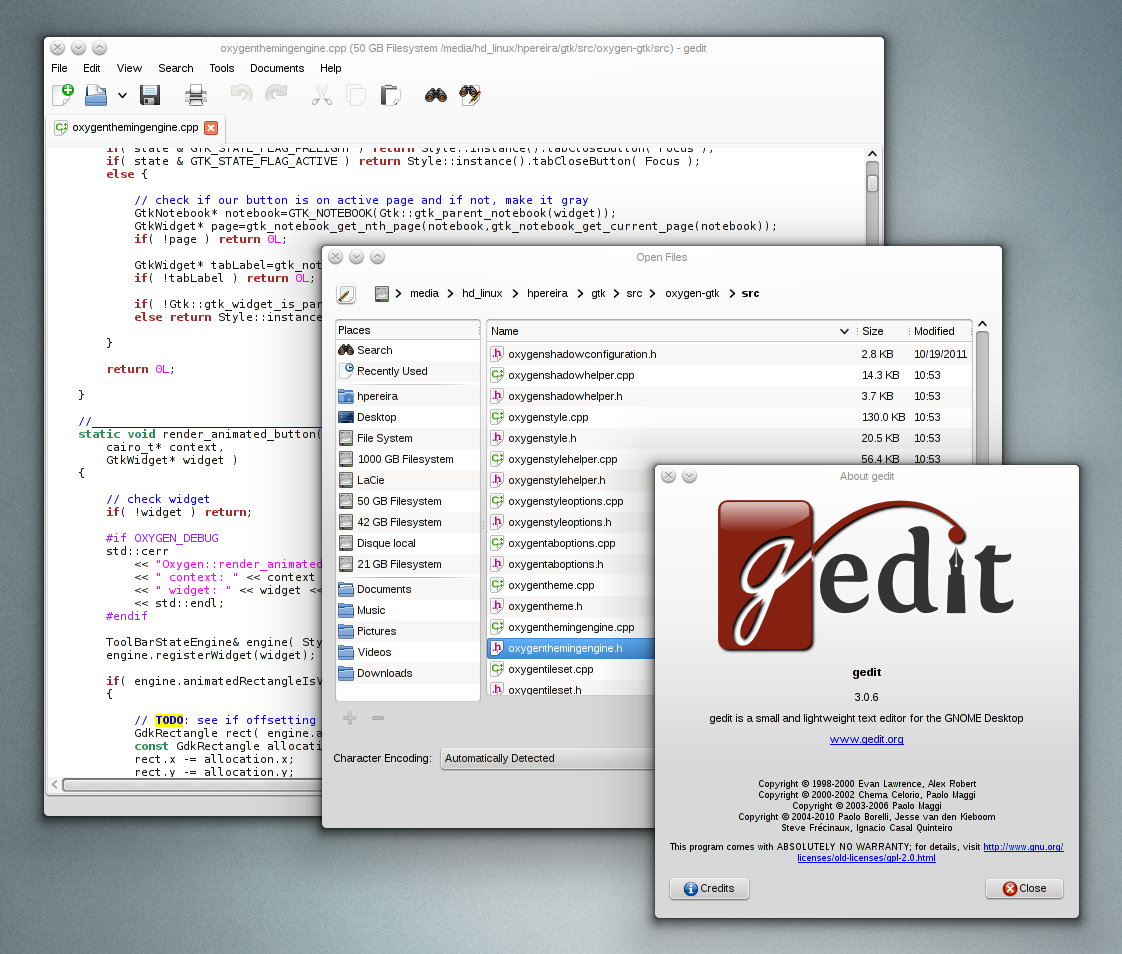
Task: Select file oxygenstyle.cpp in list
Action: click(x=729, y=417)
